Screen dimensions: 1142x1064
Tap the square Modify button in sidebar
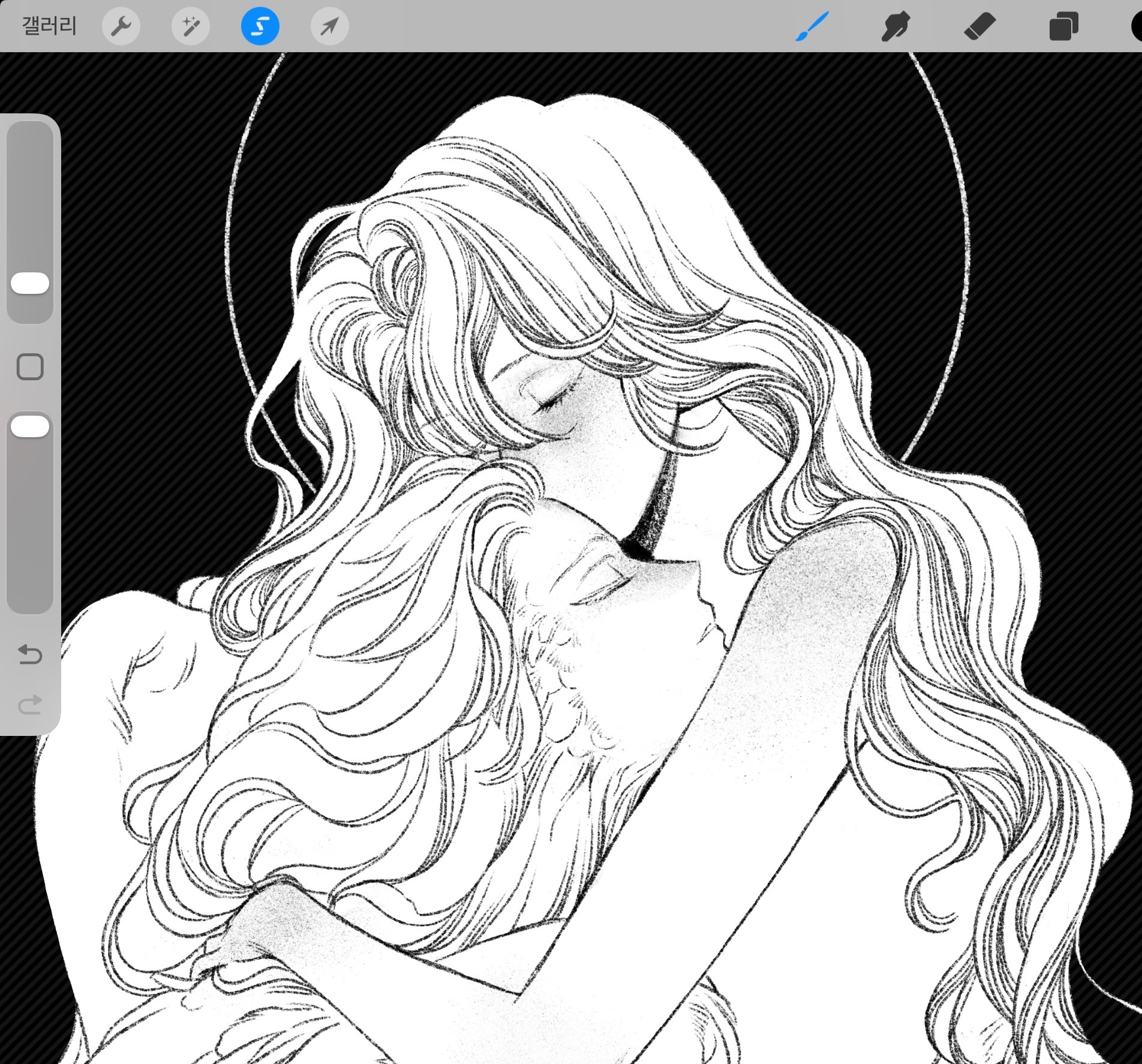pyautogui.click(x=30, y=367)
